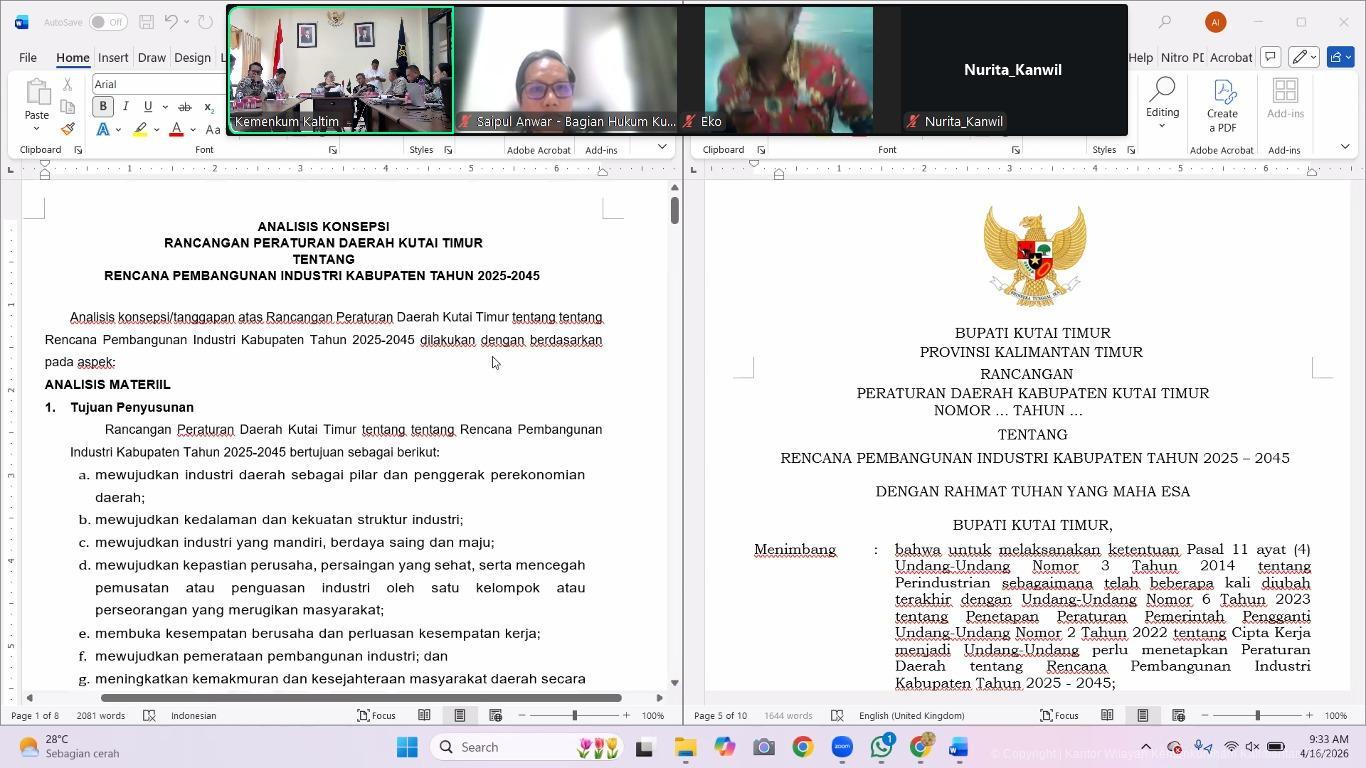Open the Editing dropdown in right ribbon
The width and height of the screenshot is (1366, 768).
click(x=1161, y=105)
